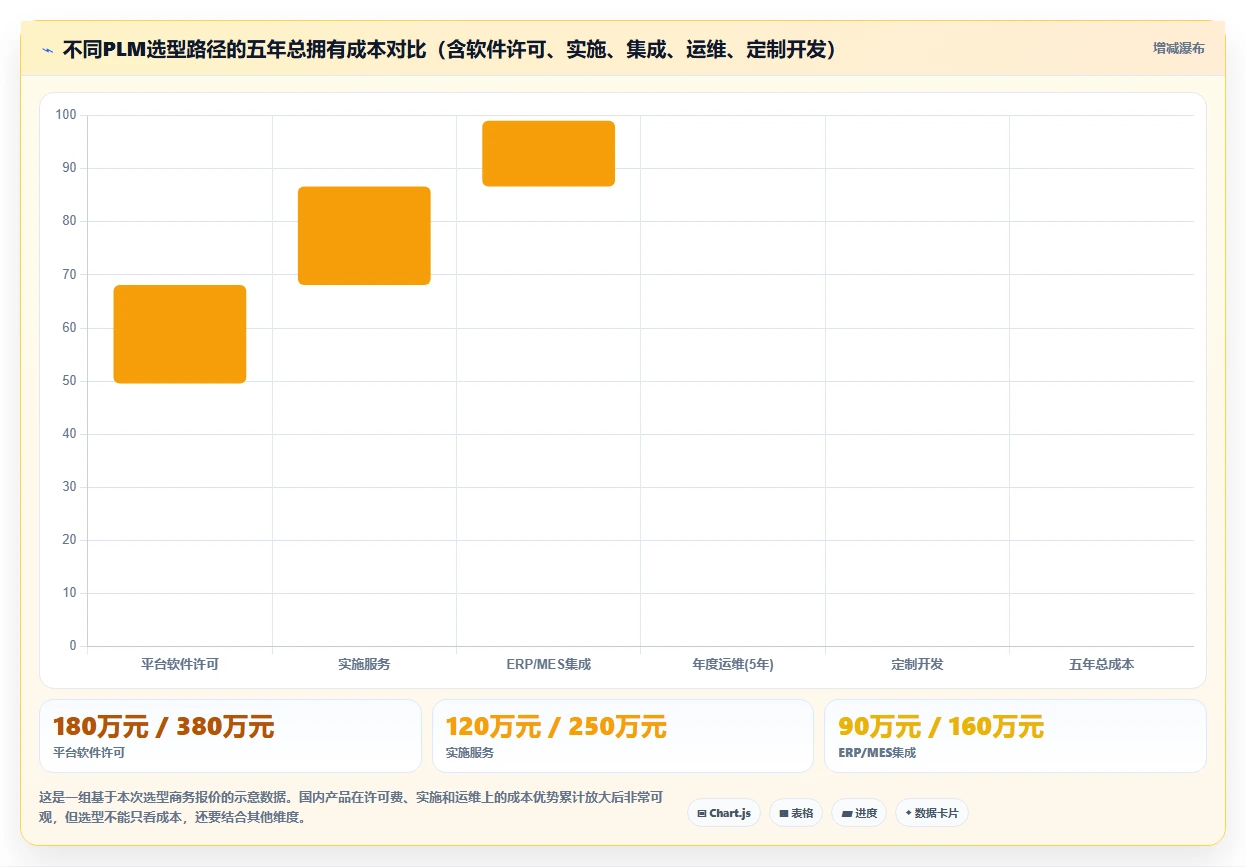
Task: Open the 90万元 / 160万元 data card
Action: click(x=1015, y=736)
